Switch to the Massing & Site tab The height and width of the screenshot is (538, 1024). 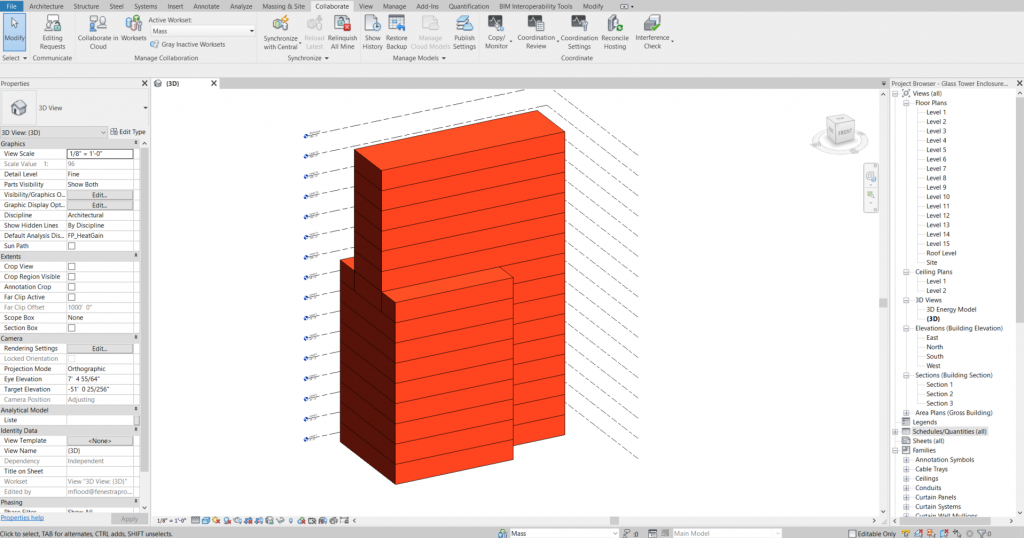point(283,6)
